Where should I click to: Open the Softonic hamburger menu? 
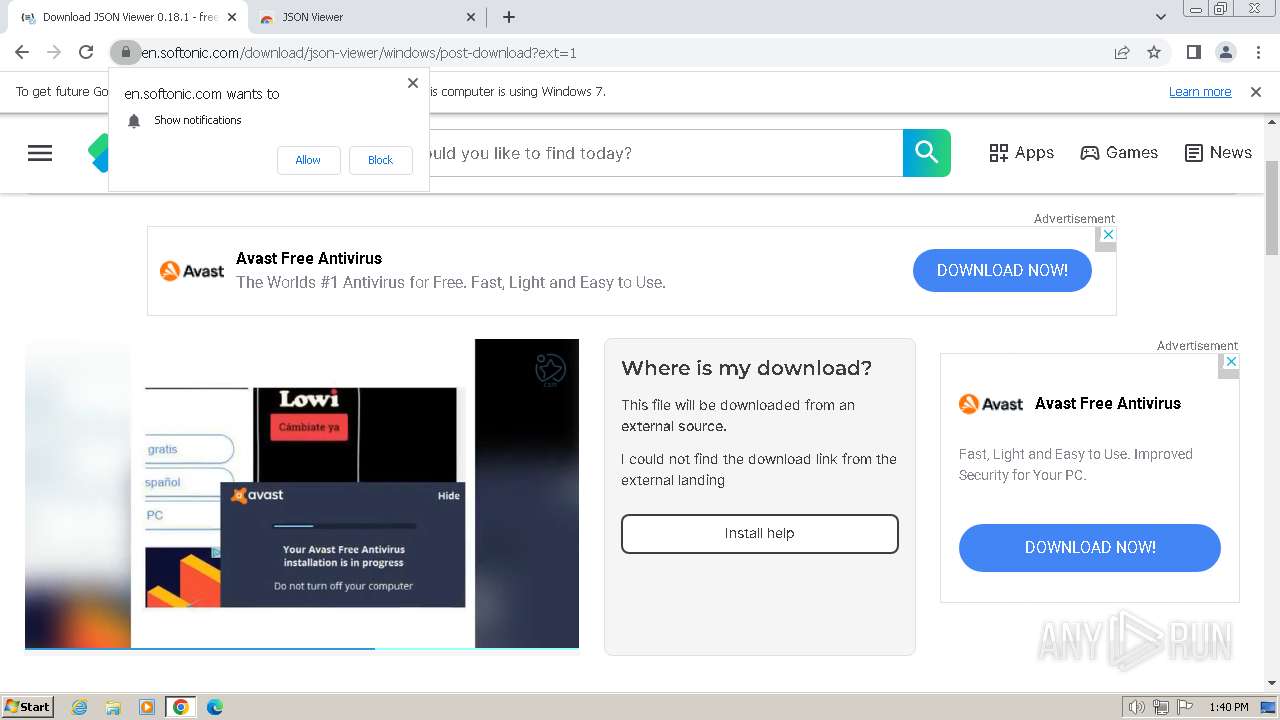point(40,153)
